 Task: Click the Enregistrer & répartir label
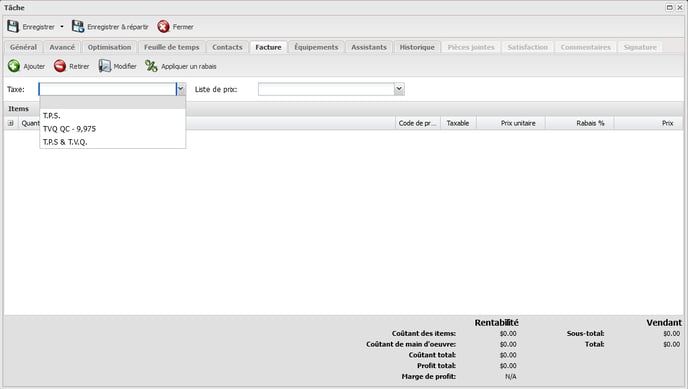coord(118,27)
